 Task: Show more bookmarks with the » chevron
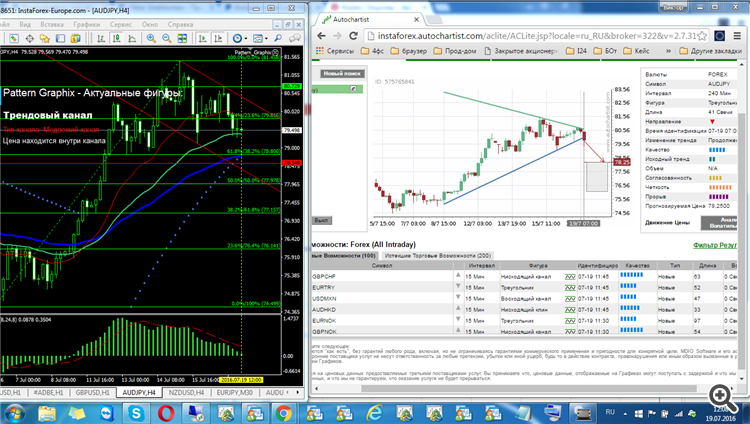point(668,51)
